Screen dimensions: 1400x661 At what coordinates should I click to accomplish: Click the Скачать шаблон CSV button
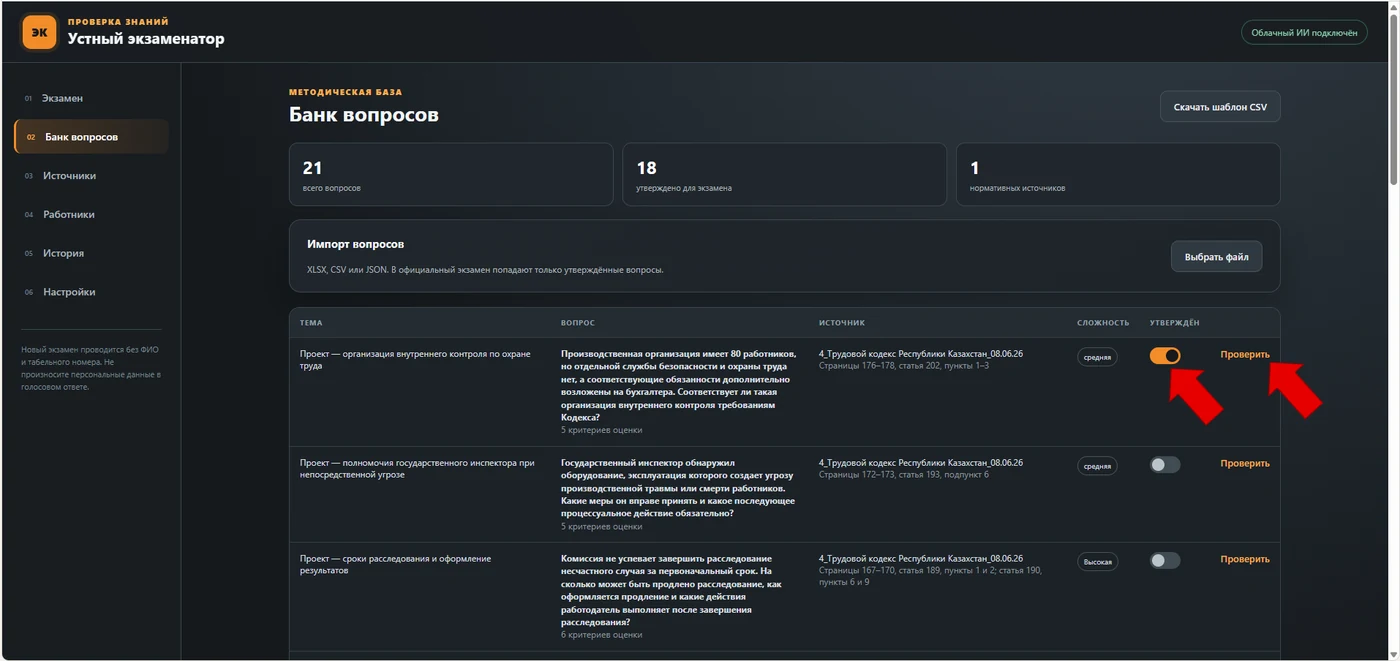click(x=1220, y=107)
